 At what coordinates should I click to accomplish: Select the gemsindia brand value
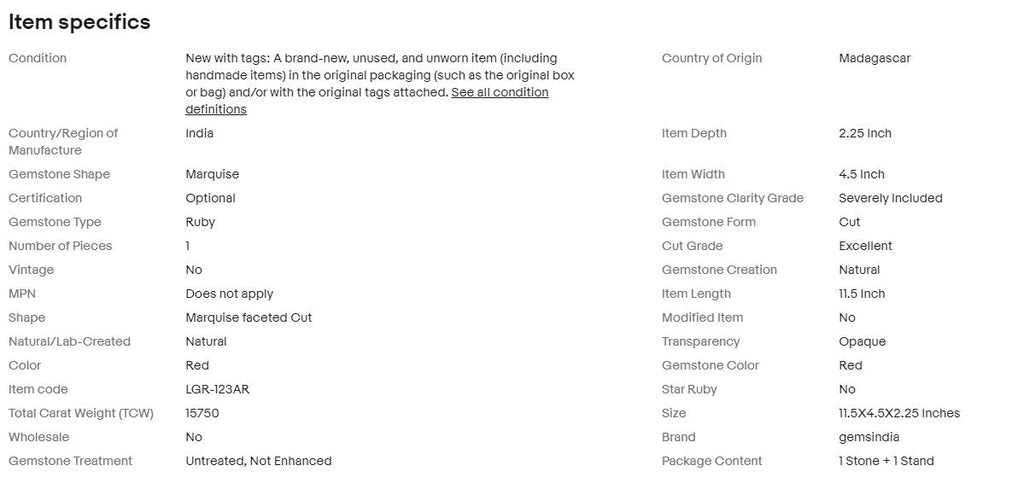coord(869,437)
